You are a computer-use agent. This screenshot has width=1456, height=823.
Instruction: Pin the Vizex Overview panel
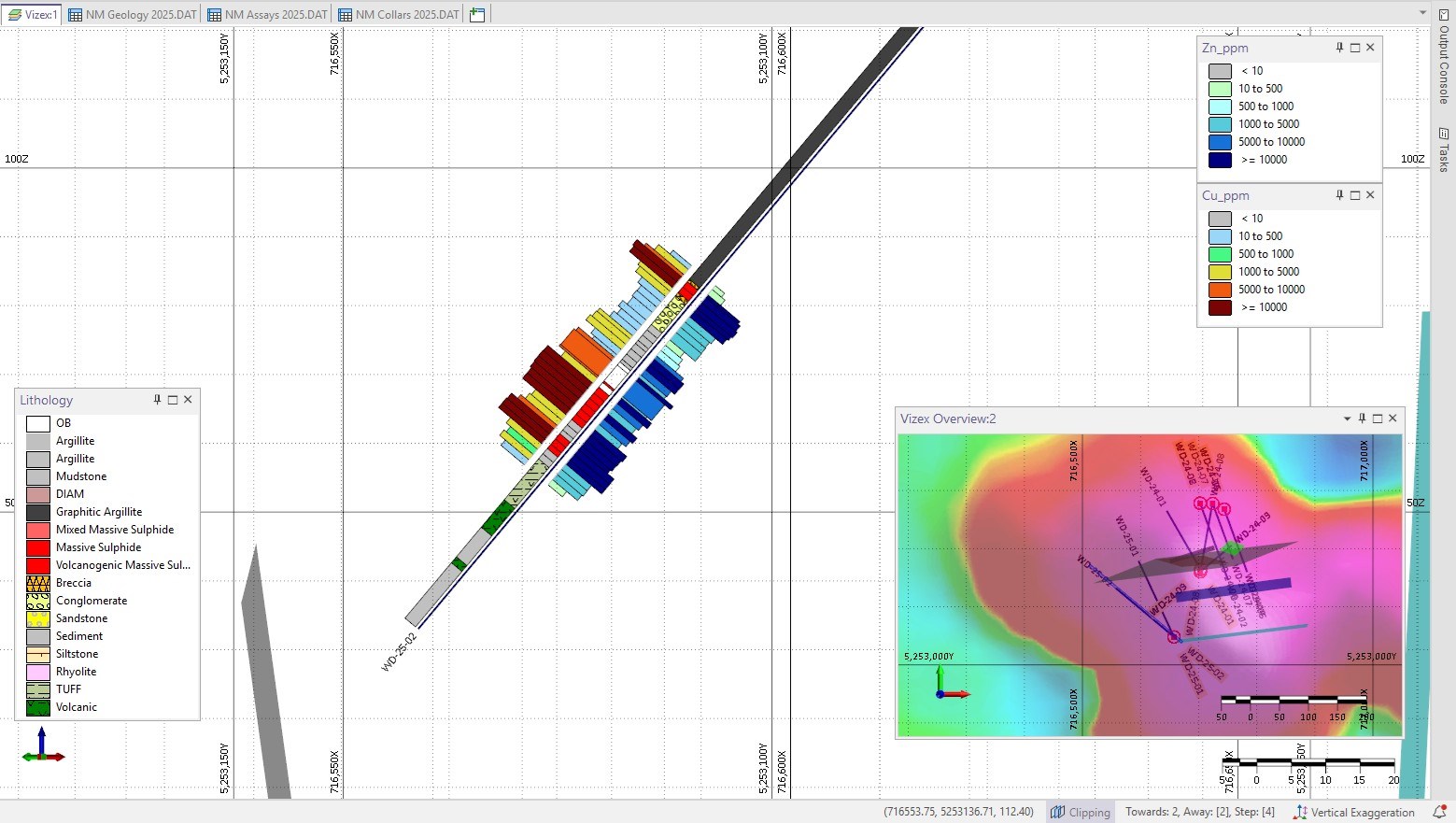1362,419
